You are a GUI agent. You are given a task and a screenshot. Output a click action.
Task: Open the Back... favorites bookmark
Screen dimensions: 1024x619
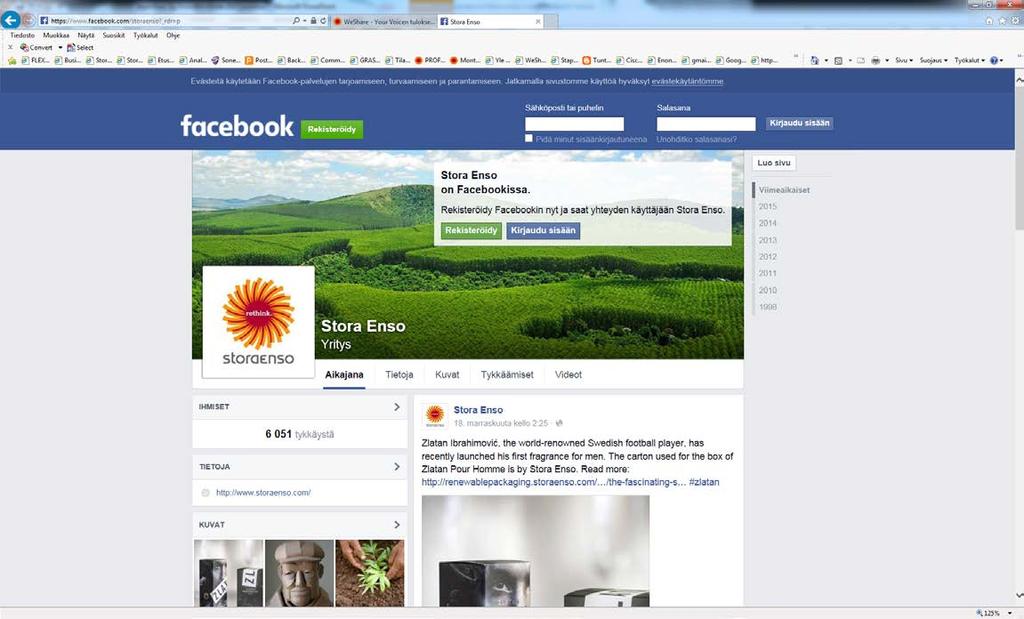[x=291, y=61]
